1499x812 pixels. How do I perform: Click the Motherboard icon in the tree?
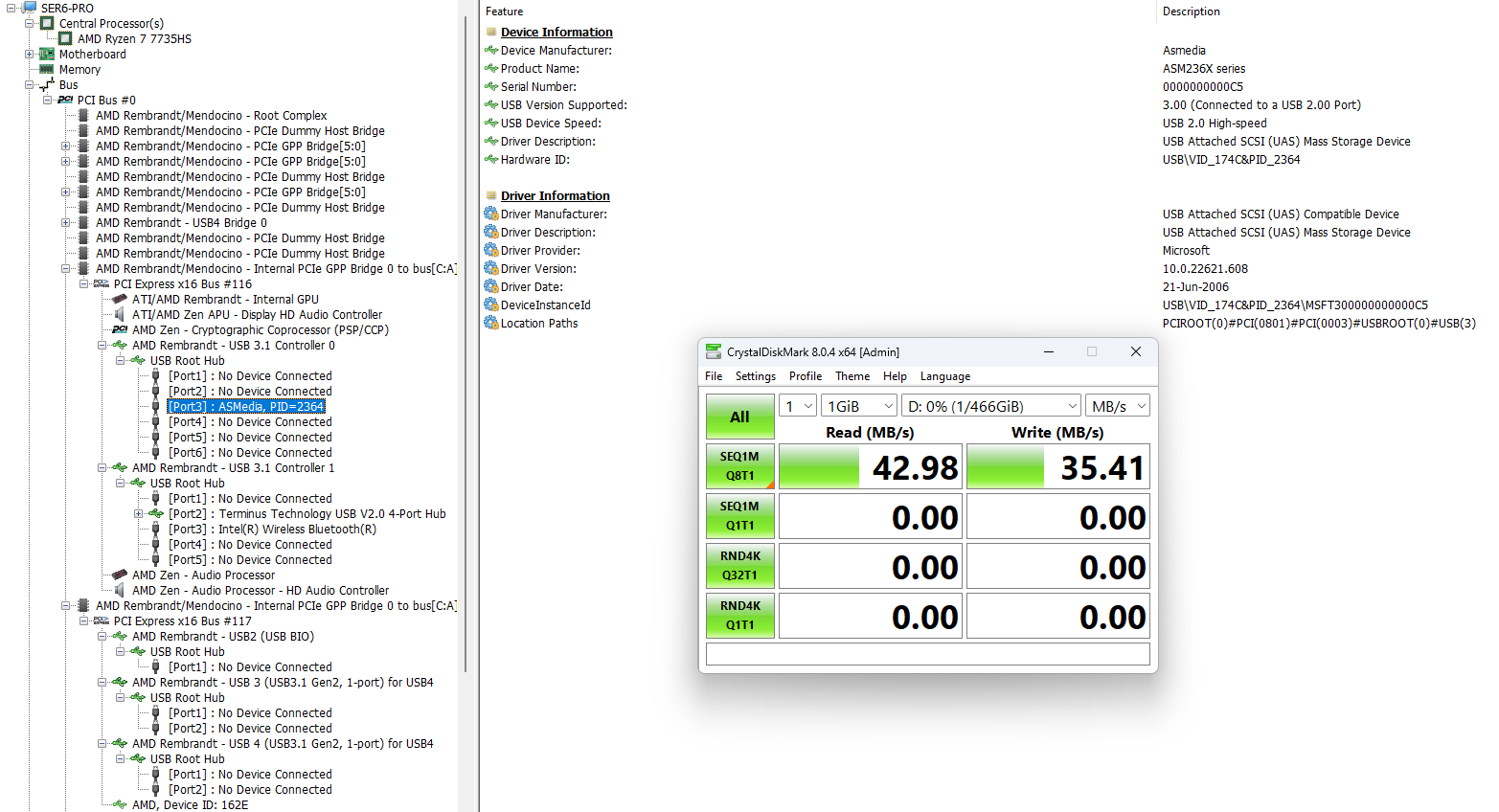pyautogui.click(x=47, y=54)
